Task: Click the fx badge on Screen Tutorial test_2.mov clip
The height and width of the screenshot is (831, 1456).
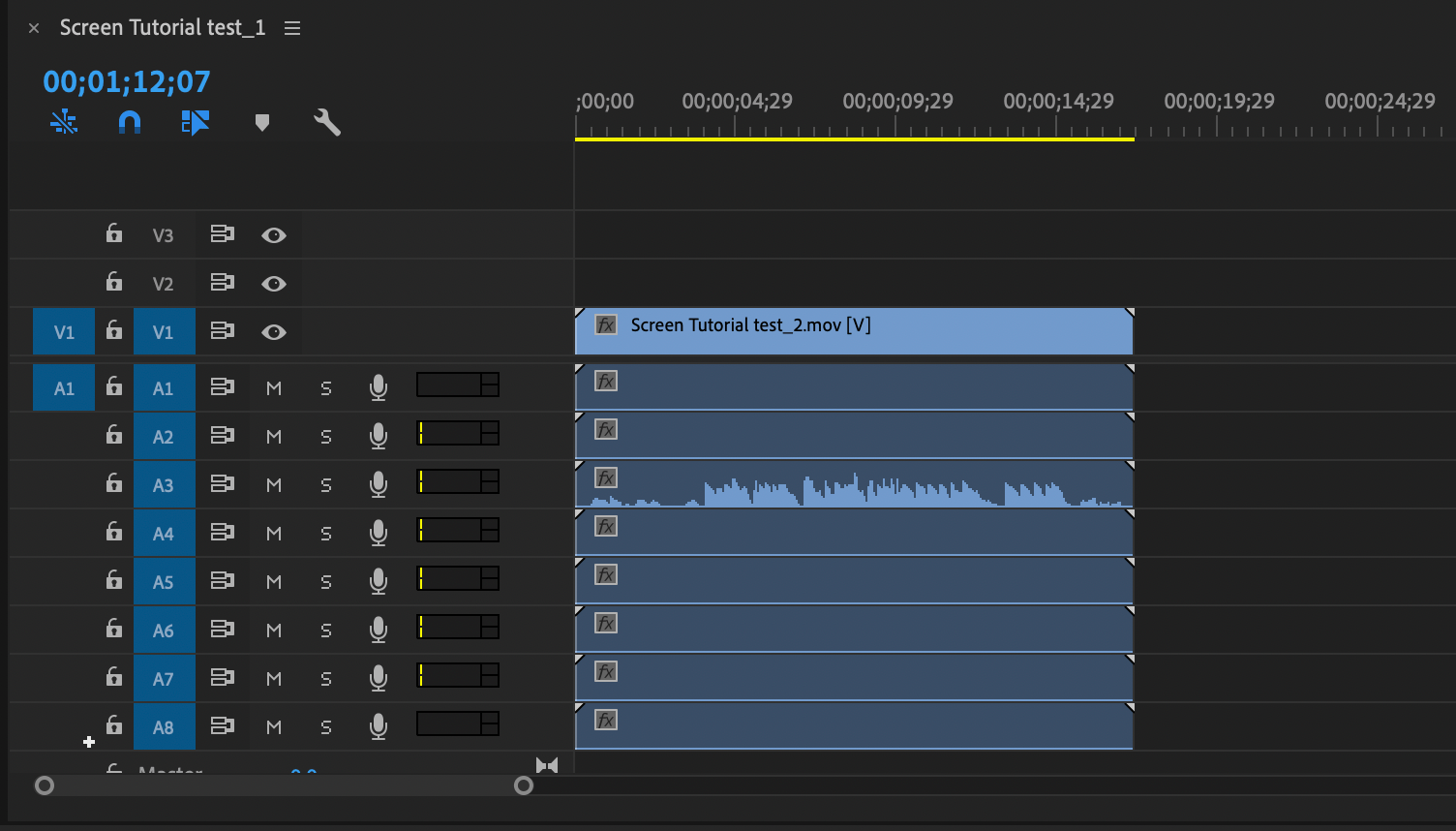Action: coord(605,325)
